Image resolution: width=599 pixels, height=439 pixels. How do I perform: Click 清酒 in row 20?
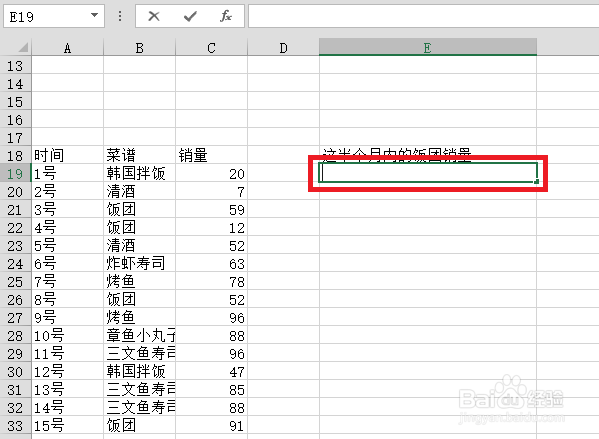(x=139, y=191)
